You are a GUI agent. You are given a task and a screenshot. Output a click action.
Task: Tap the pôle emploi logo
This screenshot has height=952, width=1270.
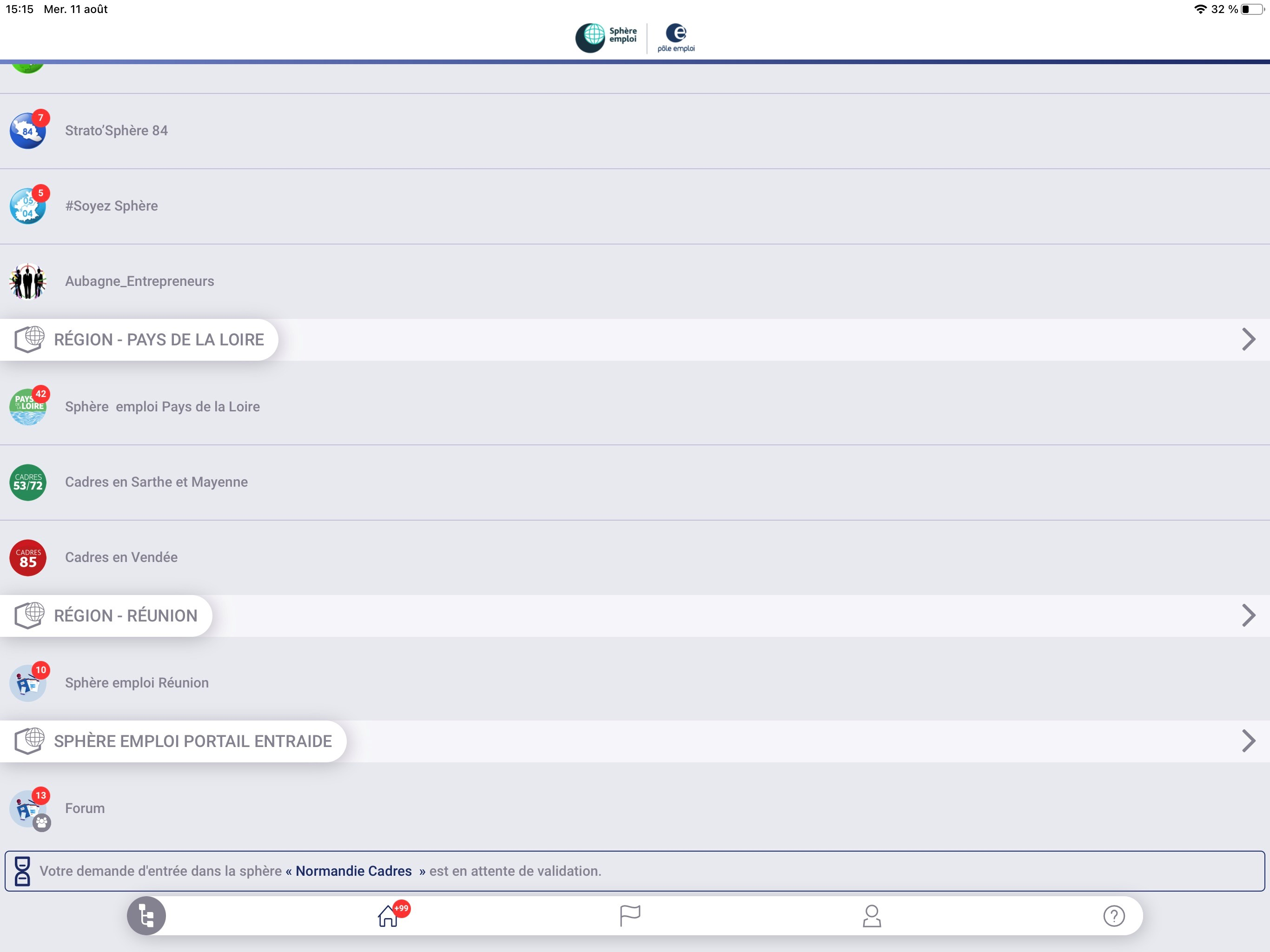[x=676, y=38]
